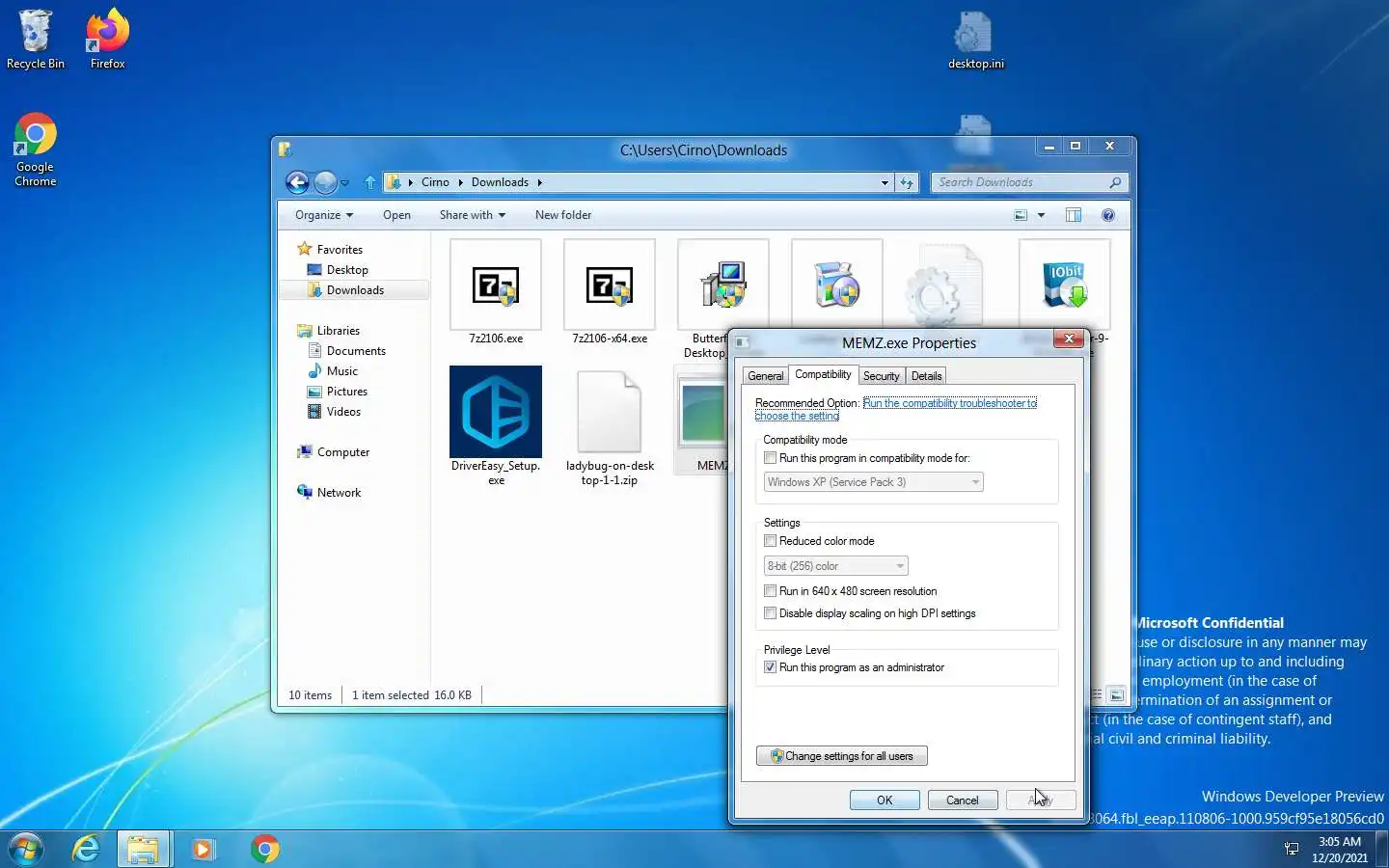Switch to the General tab

[x=765, y=376]
